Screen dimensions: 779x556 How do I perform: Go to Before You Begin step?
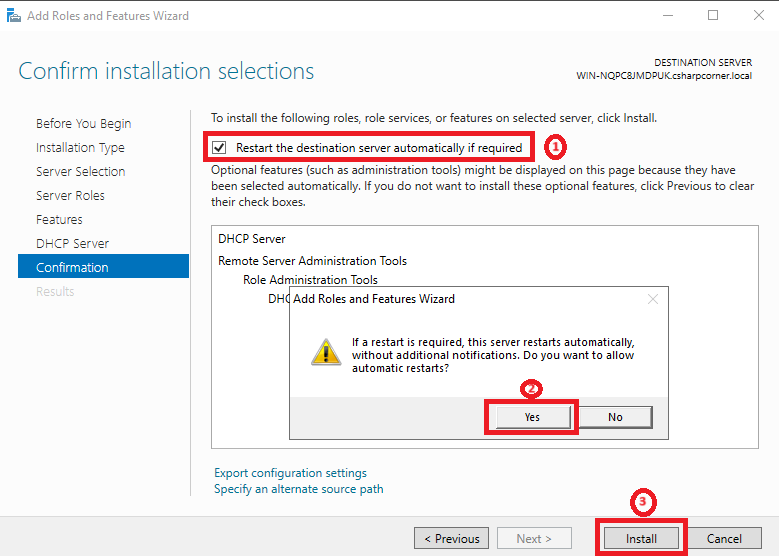[x=83, y=124]
